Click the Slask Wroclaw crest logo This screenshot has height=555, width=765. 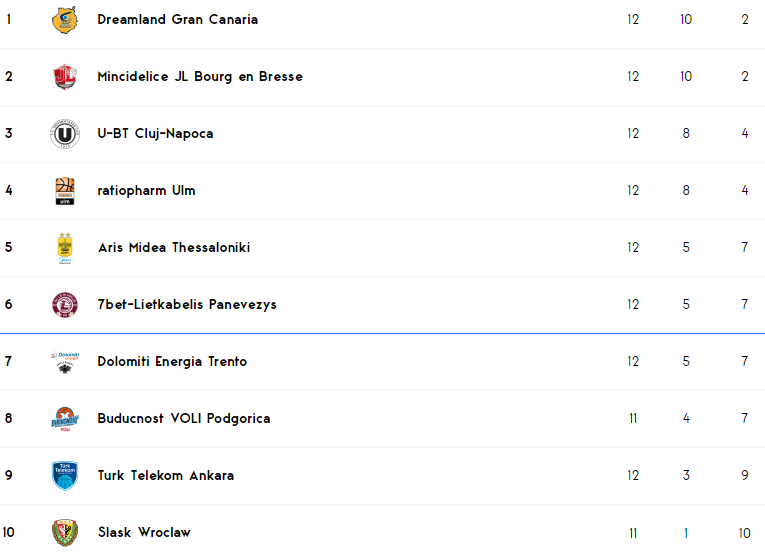(65, 533)
